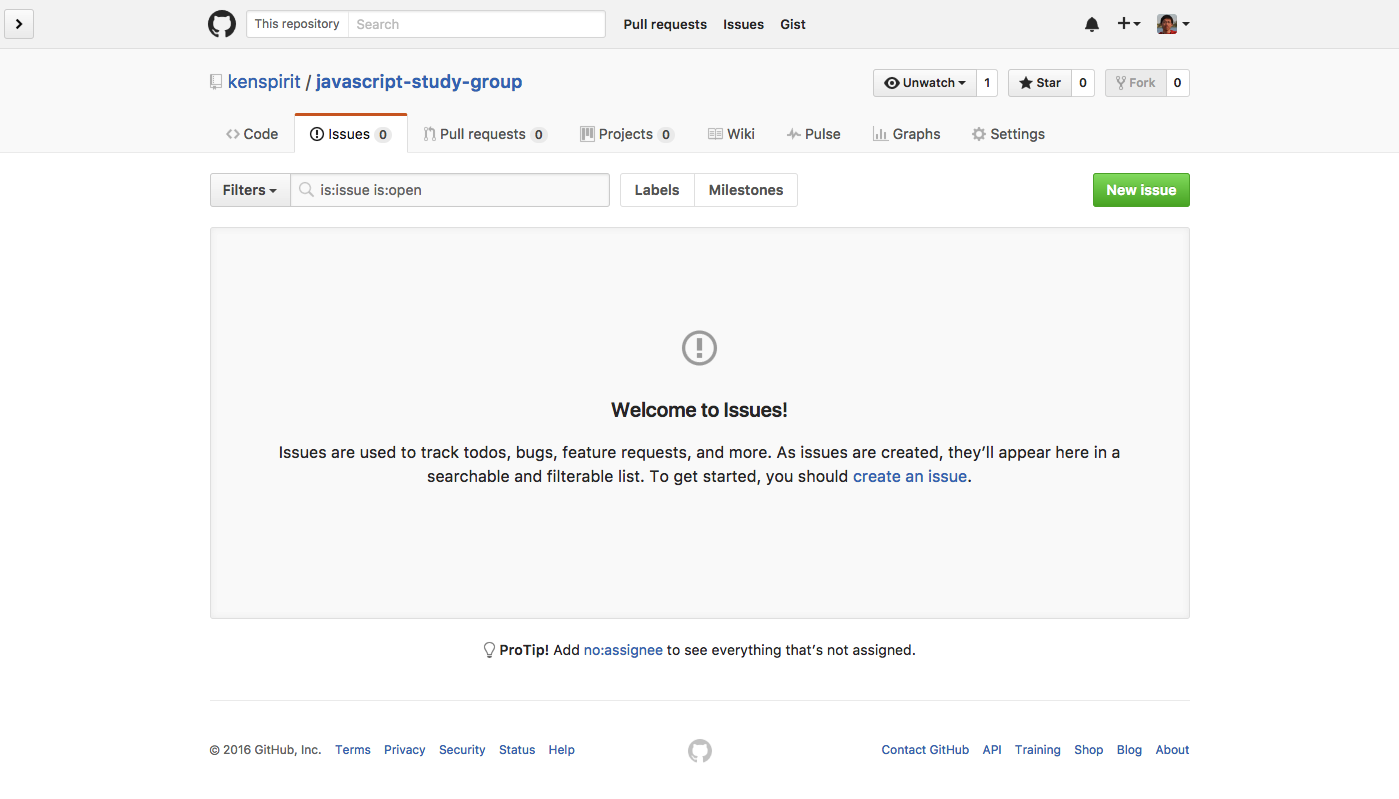Viewport: 1399px width, 799px height.
Task: Open the About footer link
Action: [x=1172, y=750]
